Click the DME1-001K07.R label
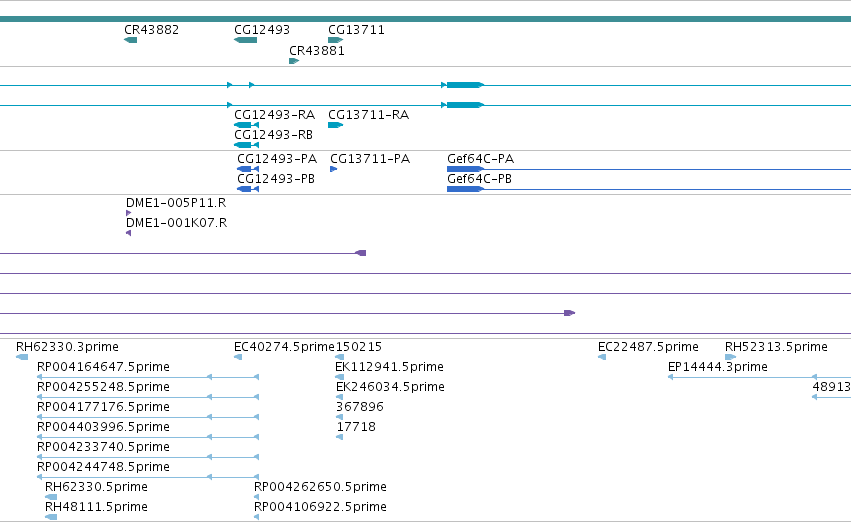This screenshot has height=522, width=851. (176, 223)
